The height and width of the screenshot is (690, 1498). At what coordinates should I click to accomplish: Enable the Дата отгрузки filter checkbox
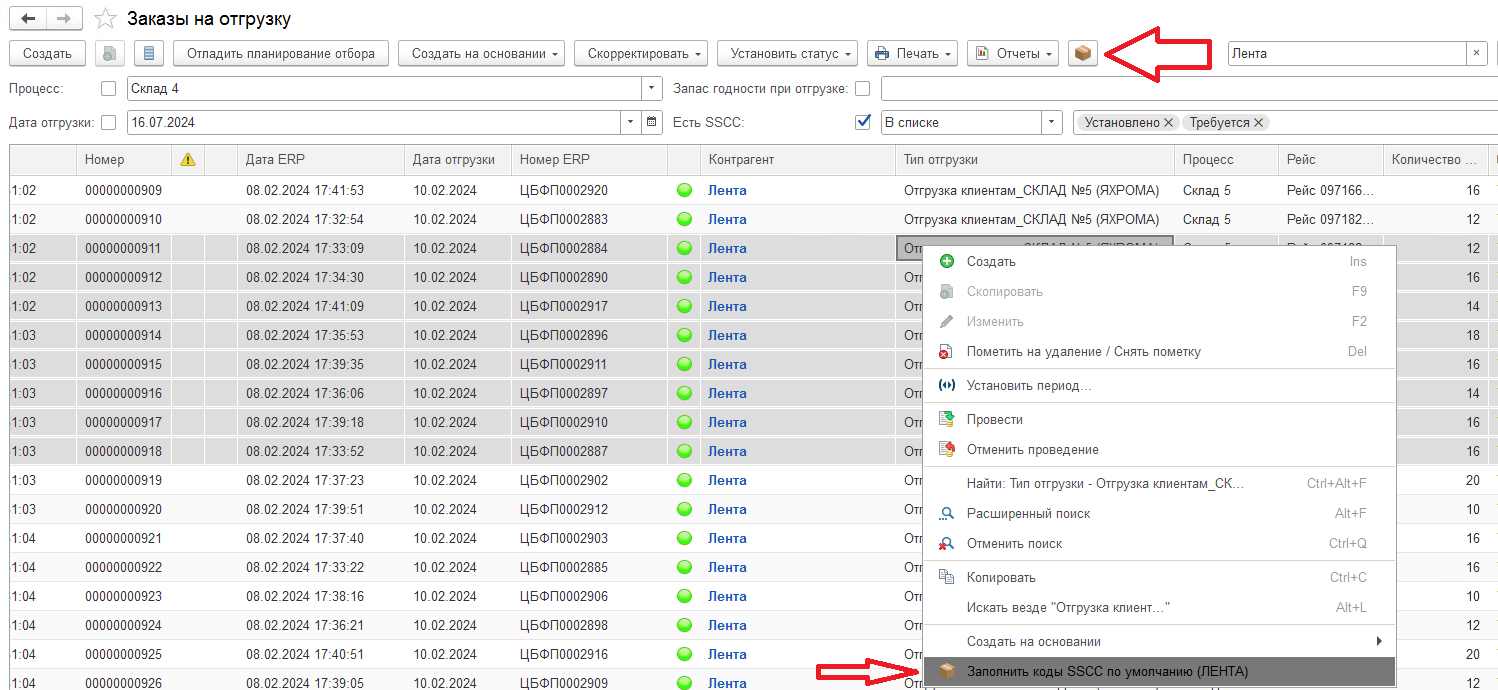109,122
